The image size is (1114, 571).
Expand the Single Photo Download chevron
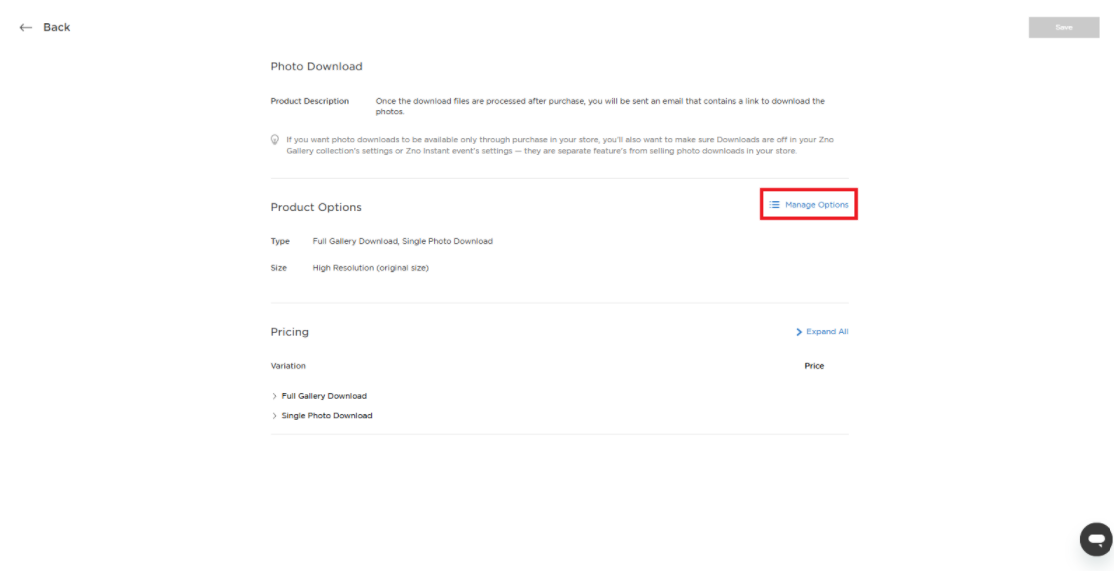click(x=274, y=416)
